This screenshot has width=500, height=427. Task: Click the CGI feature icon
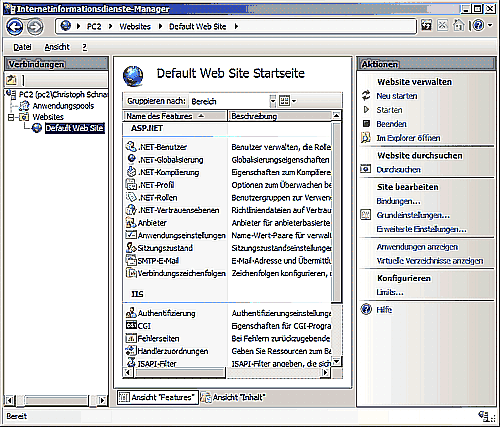pyautogui.click(x=131, y=325)
